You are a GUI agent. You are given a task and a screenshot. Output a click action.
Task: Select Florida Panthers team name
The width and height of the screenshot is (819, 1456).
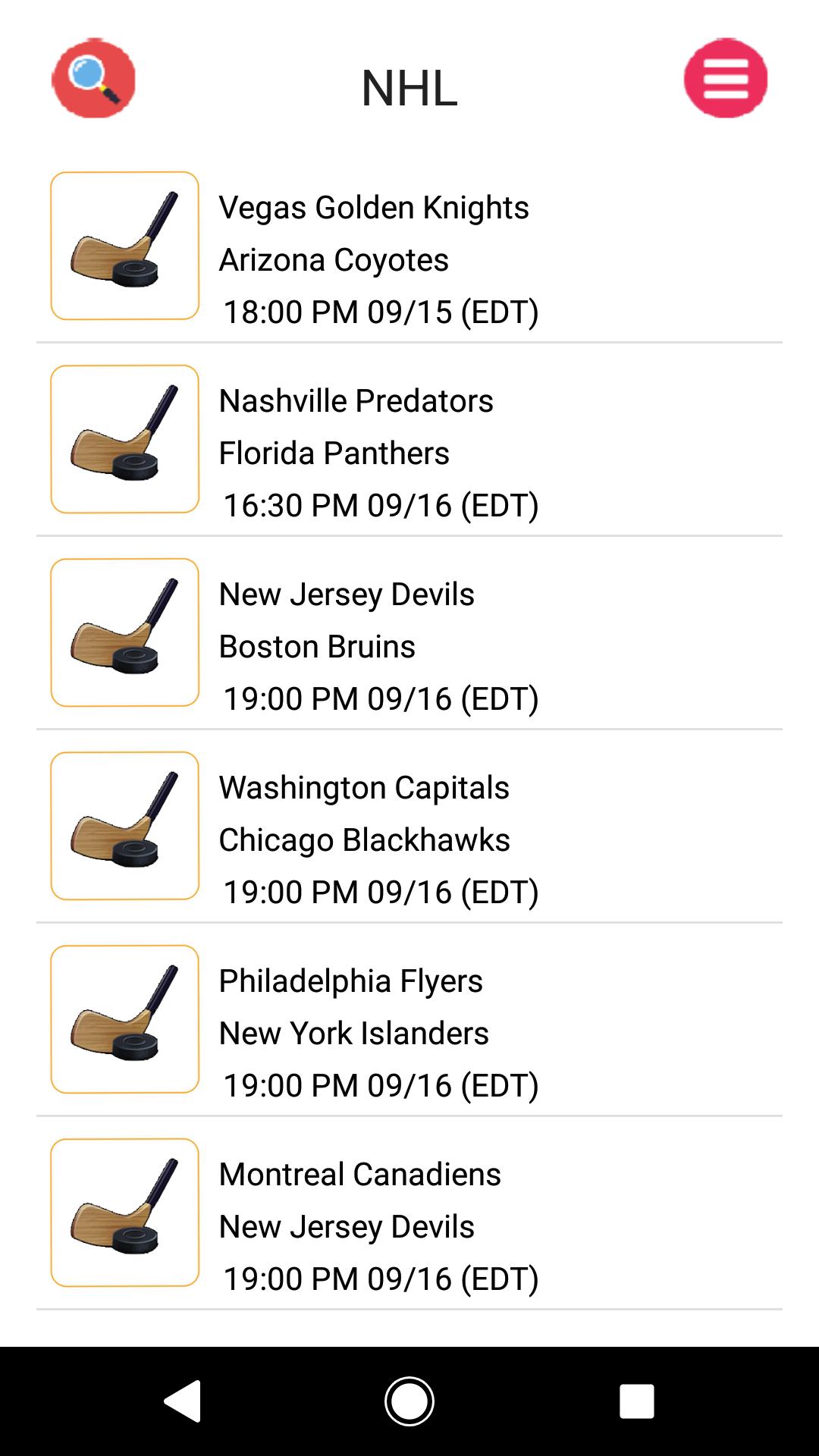tap(334, 453)
